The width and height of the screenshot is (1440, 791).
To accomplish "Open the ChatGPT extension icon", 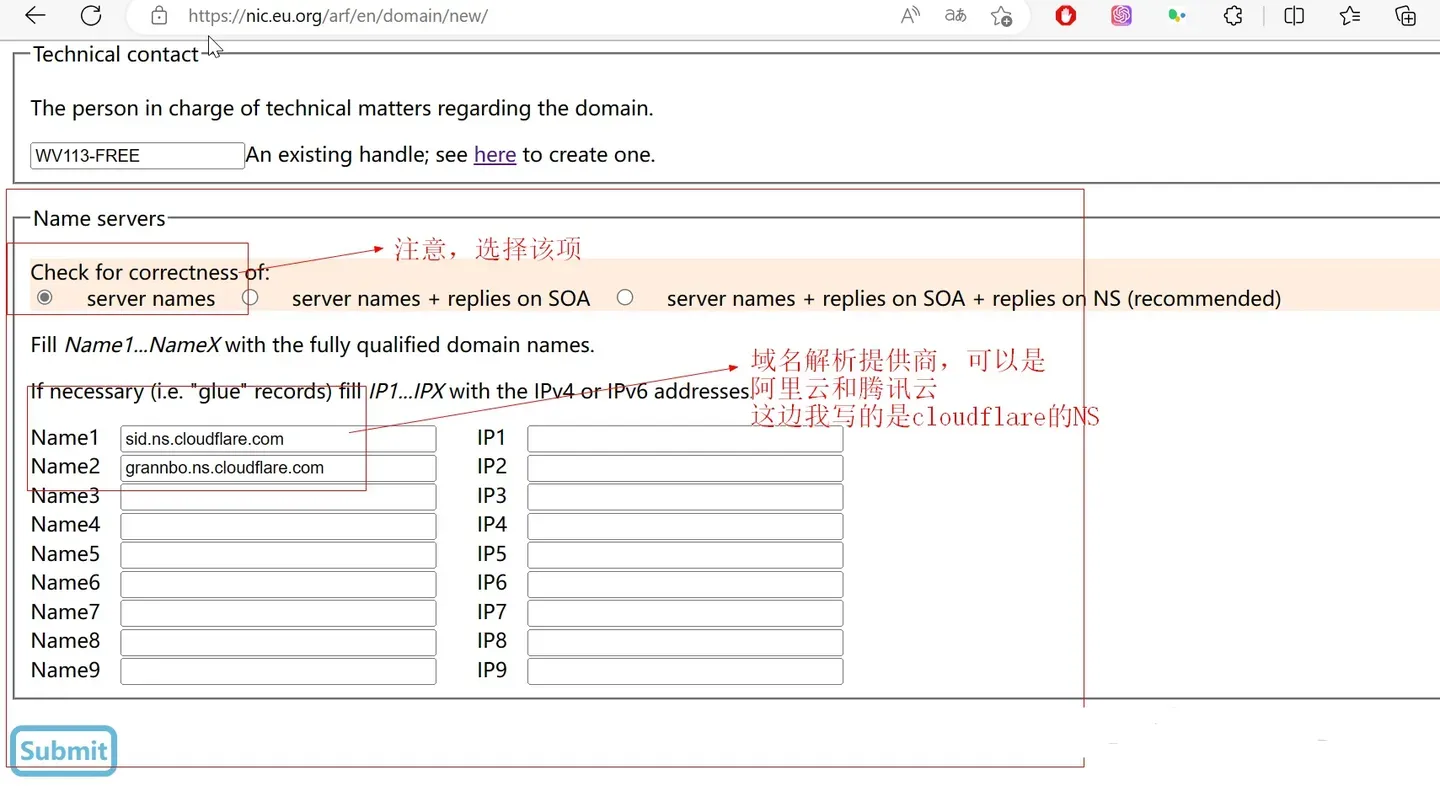I will [x=1121, y=16].
